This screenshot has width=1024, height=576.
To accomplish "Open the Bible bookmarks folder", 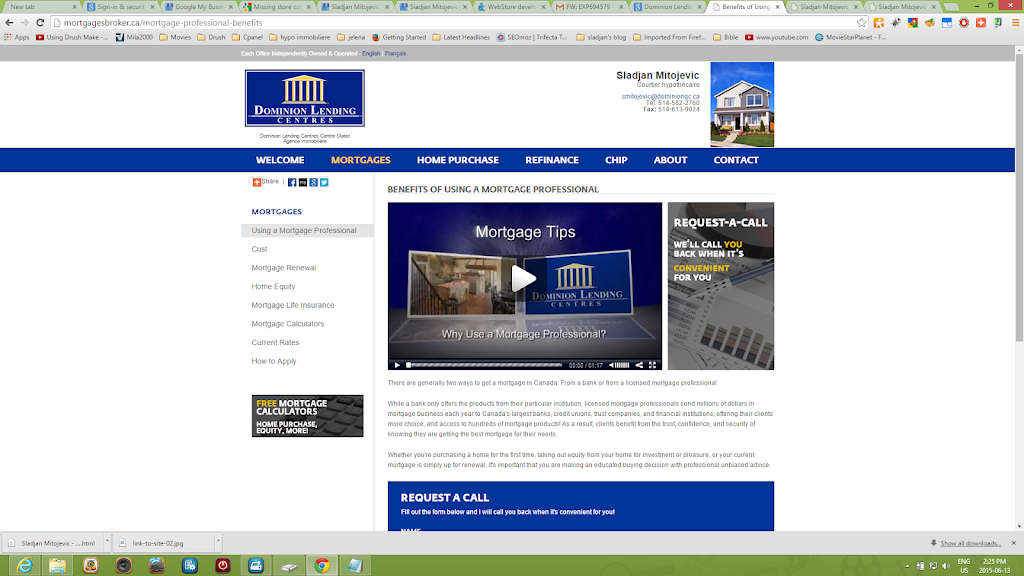I will click(726, 37).
